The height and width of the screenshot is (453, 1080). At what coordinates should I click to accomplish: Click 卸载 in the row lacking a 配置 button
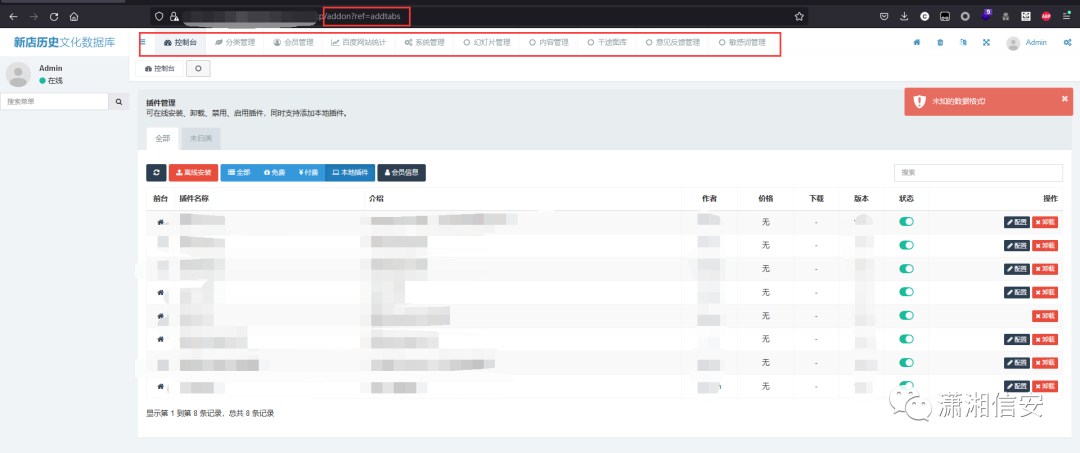1045,315
